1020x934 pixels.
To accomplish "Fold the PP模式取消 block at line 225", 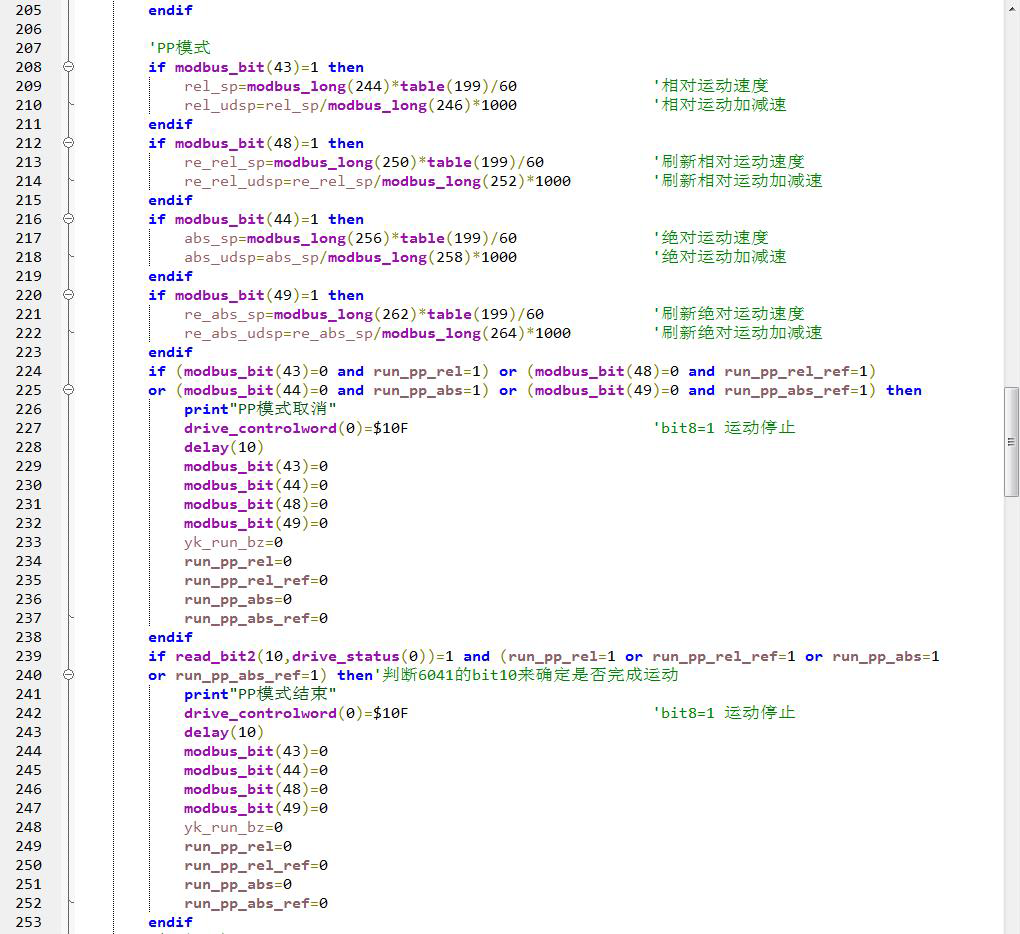I will (x=68, y=390).
